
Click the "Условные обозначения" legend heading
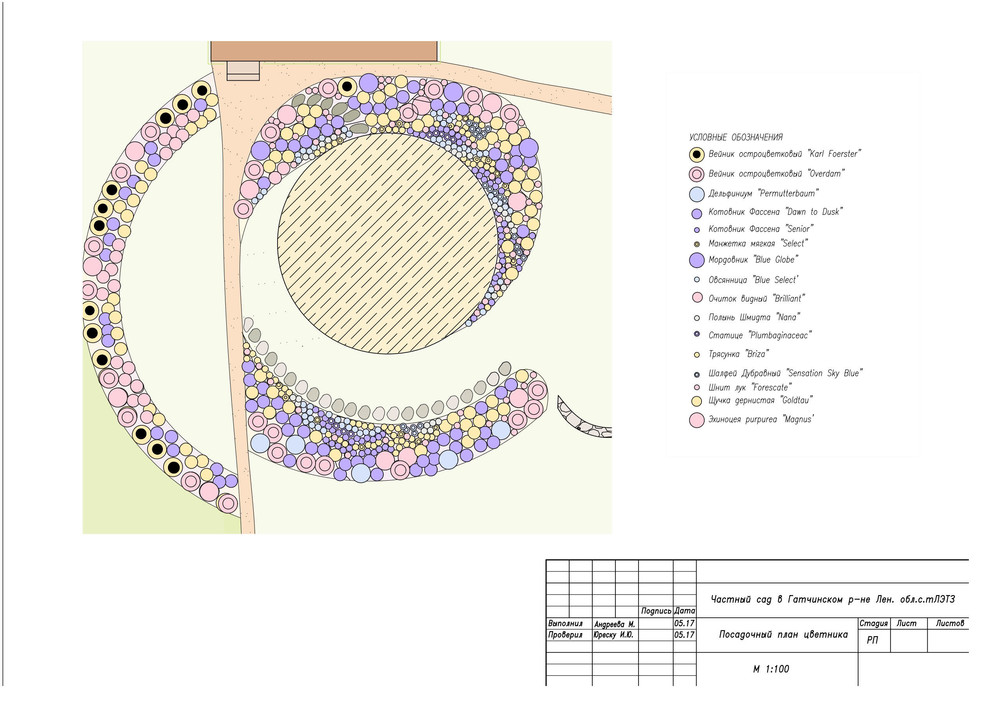click(x=735, y=138)
